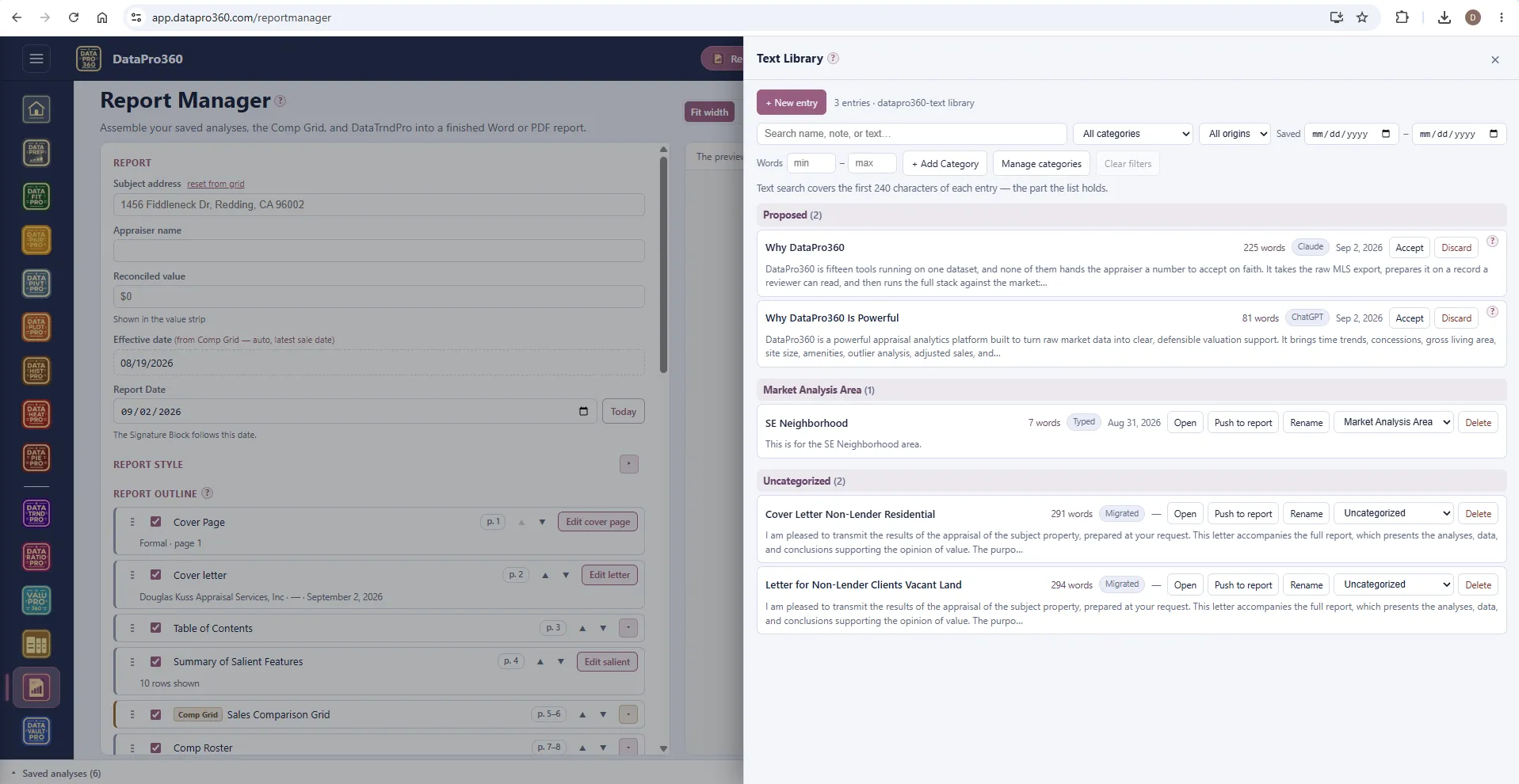Open the Data Pair Pro icon

(36, 240)
